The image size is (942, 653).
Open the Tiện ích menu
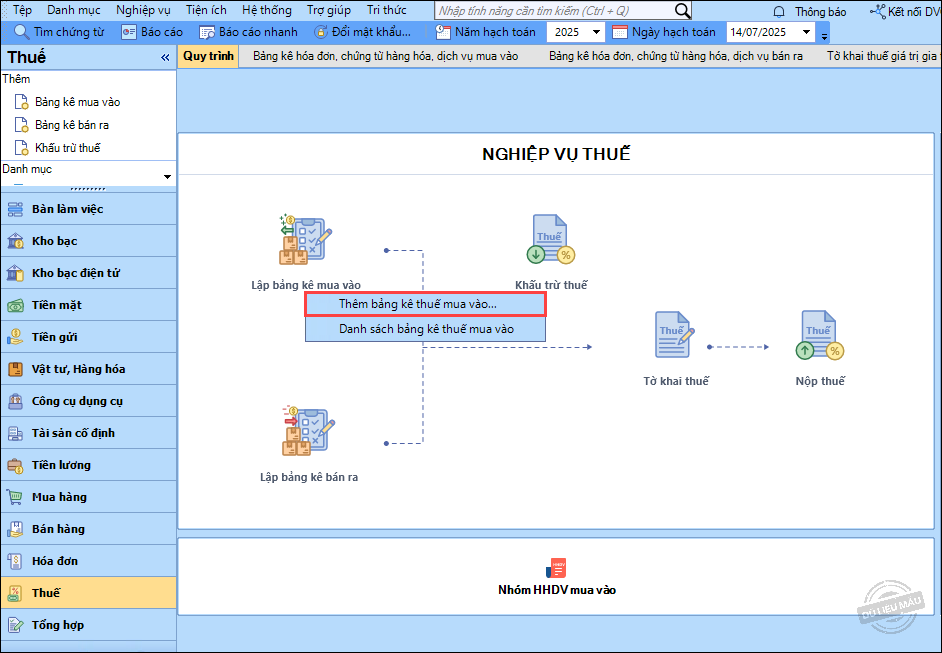(206, 10)
